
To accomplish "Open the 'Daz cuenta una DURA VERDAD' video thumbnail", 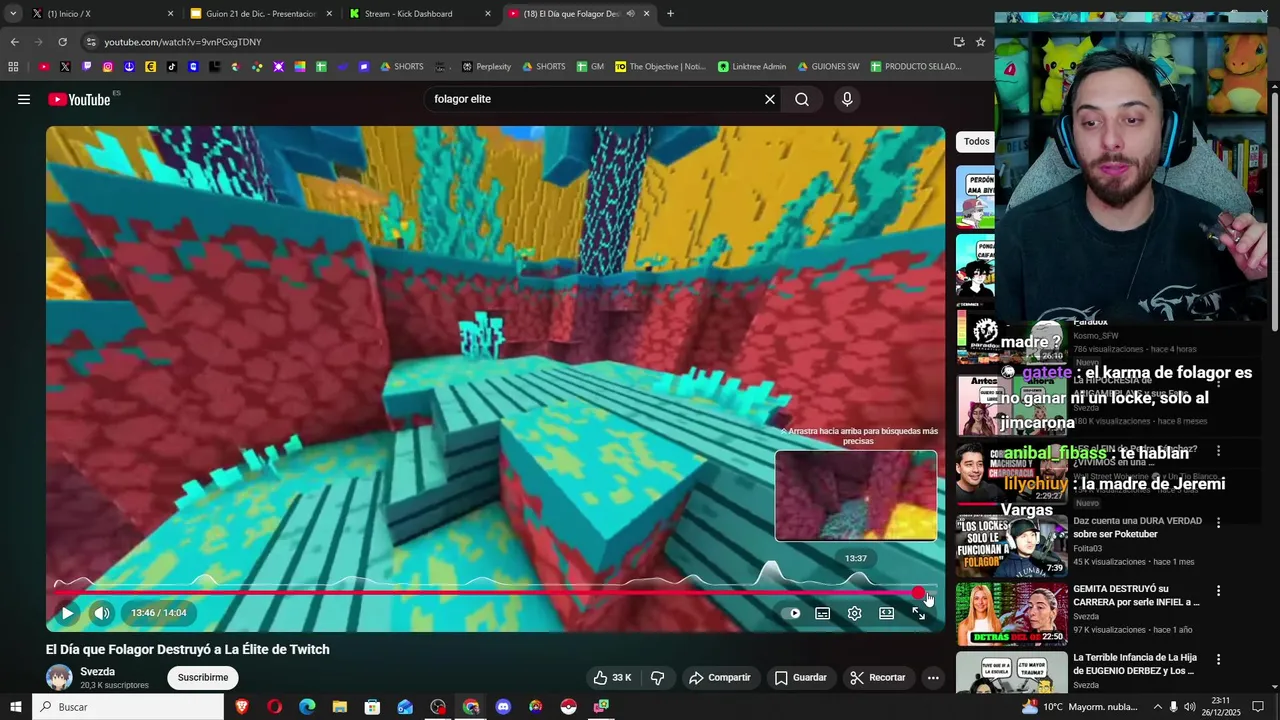I will (1012, 546).
